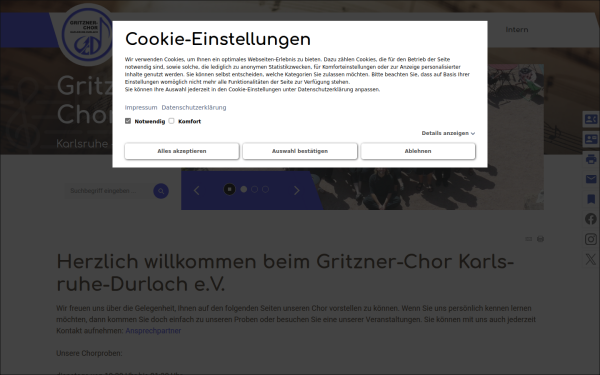Stop the slideshow with the stop button
This screenshot has height=375, width=600.
(x=230, y=189)
